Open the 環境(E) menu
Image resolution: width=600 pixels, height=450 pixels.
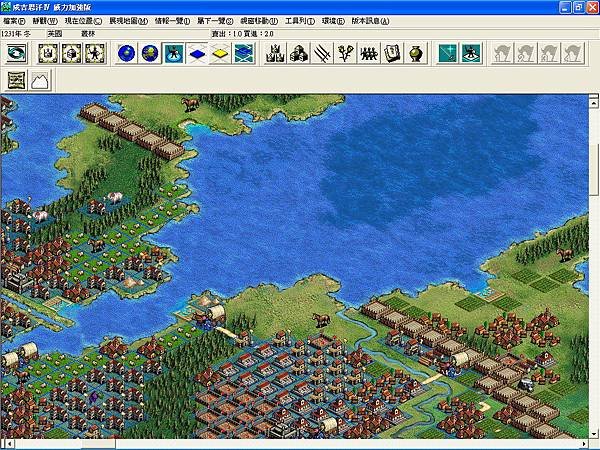click(x=333, y=21)
